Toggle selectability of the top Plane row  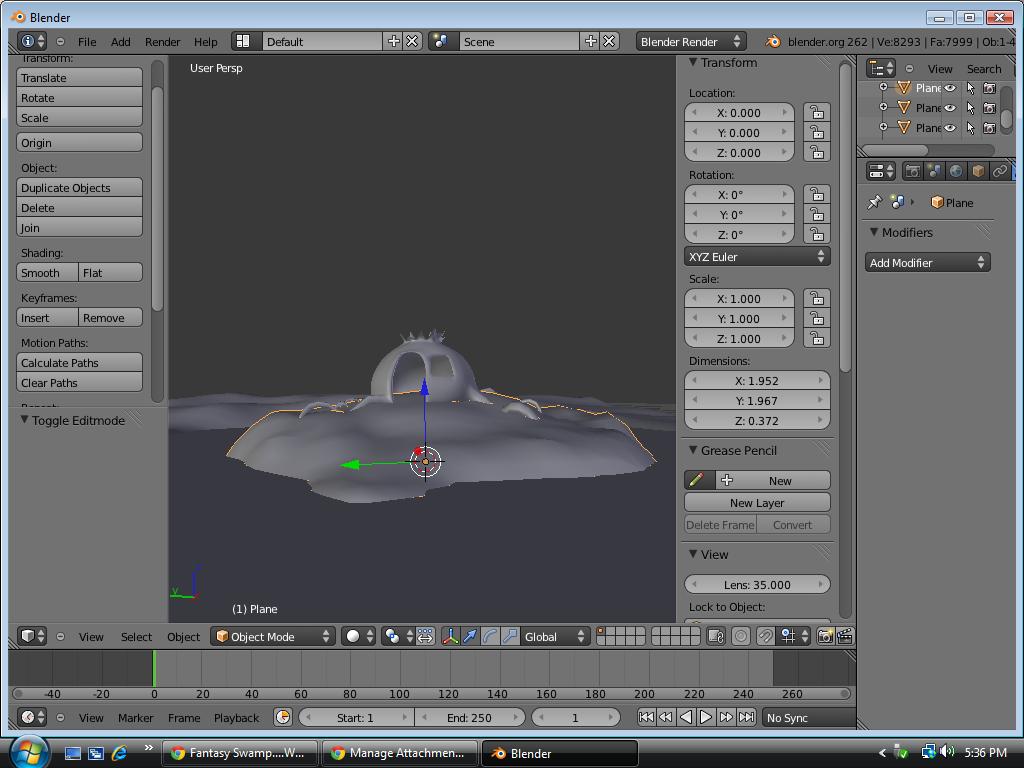point(970,88)
